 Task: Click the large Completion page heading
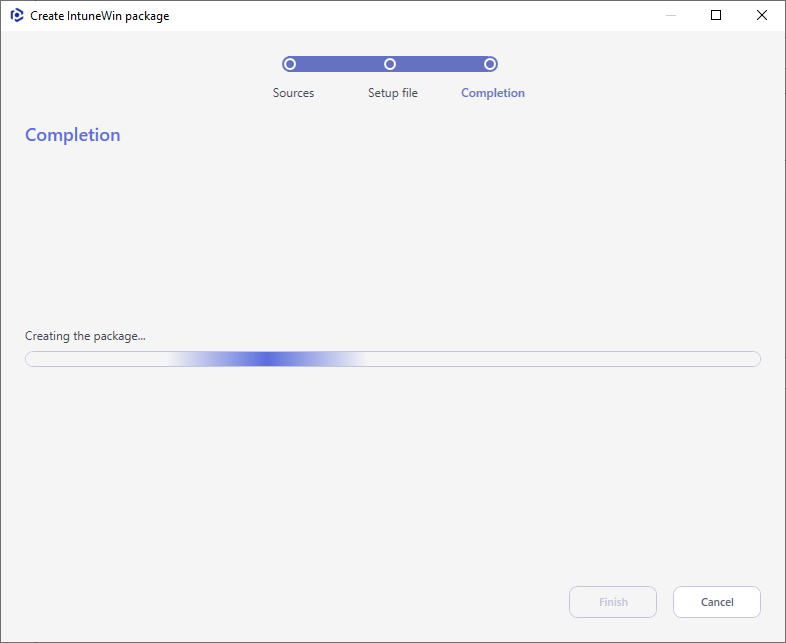(73, 135)
